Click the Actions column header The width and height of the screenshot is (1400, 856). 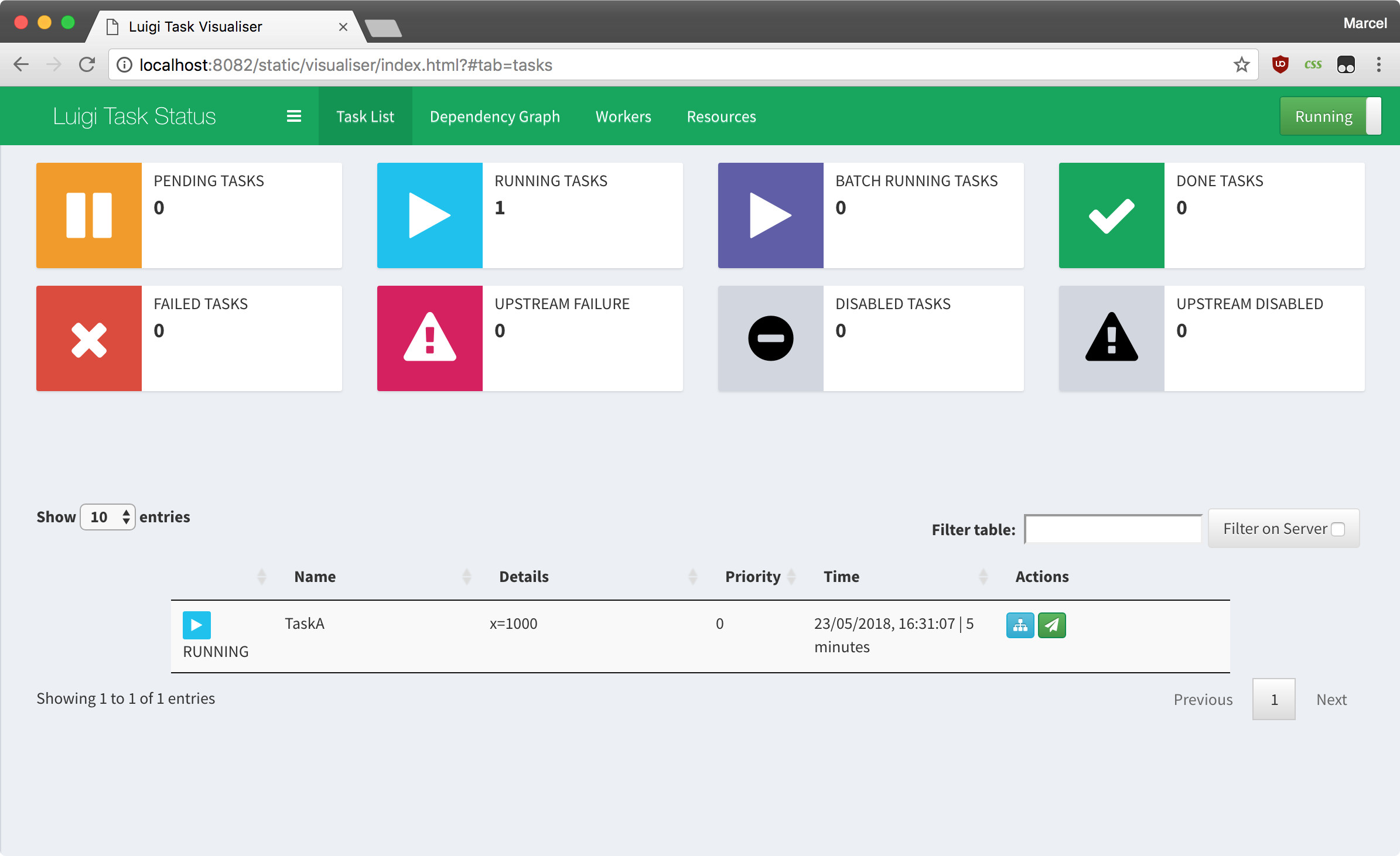(x=1042, y=577)
